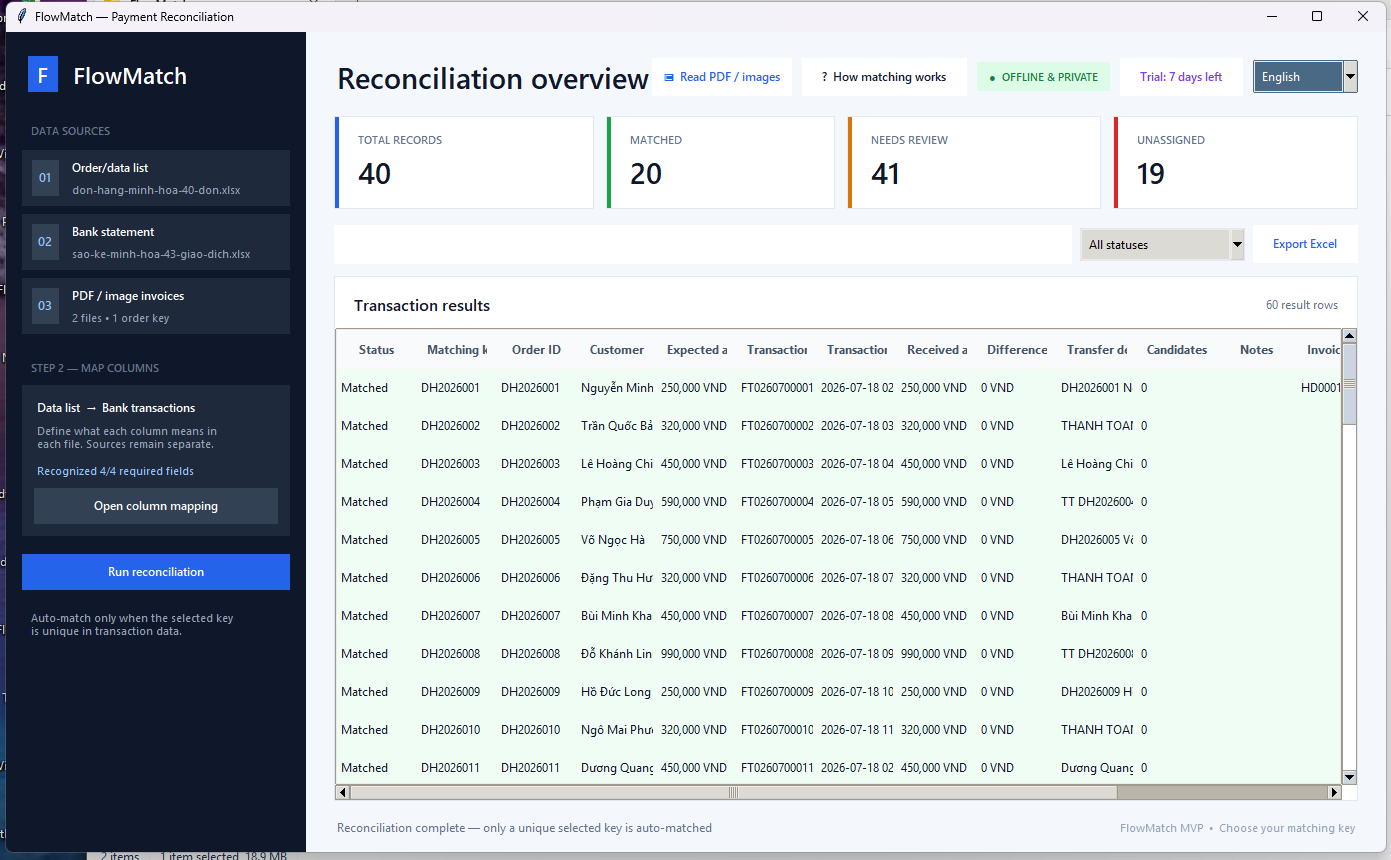Click file name sao-ke-minh-hoa-43-giao-dich.xlsx
The width and height of the screenshot is (1391, 860).
point(161,254)
